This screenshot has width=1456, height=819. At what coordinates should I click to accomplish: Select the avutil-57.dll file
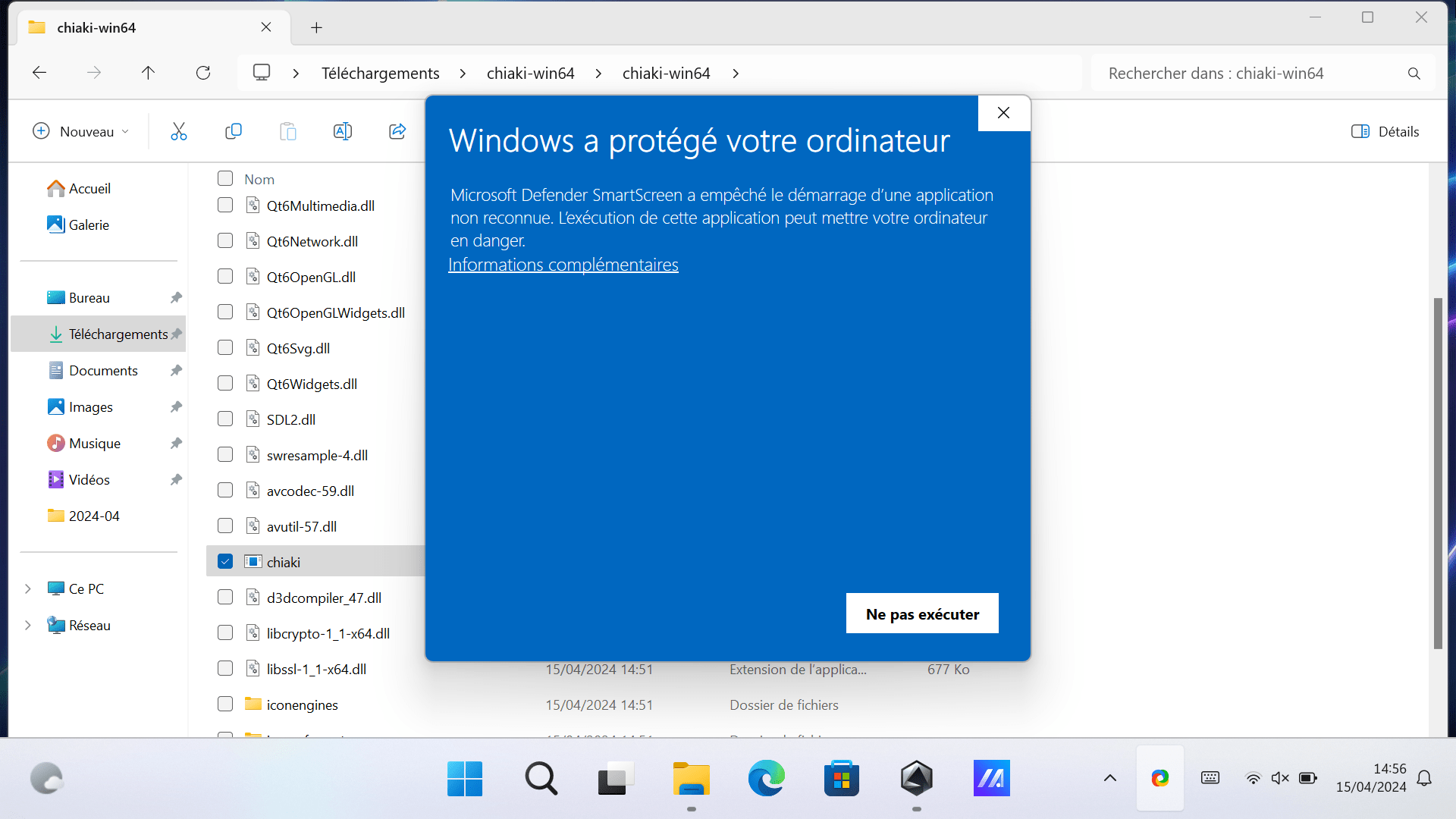[x=302, y=526]
